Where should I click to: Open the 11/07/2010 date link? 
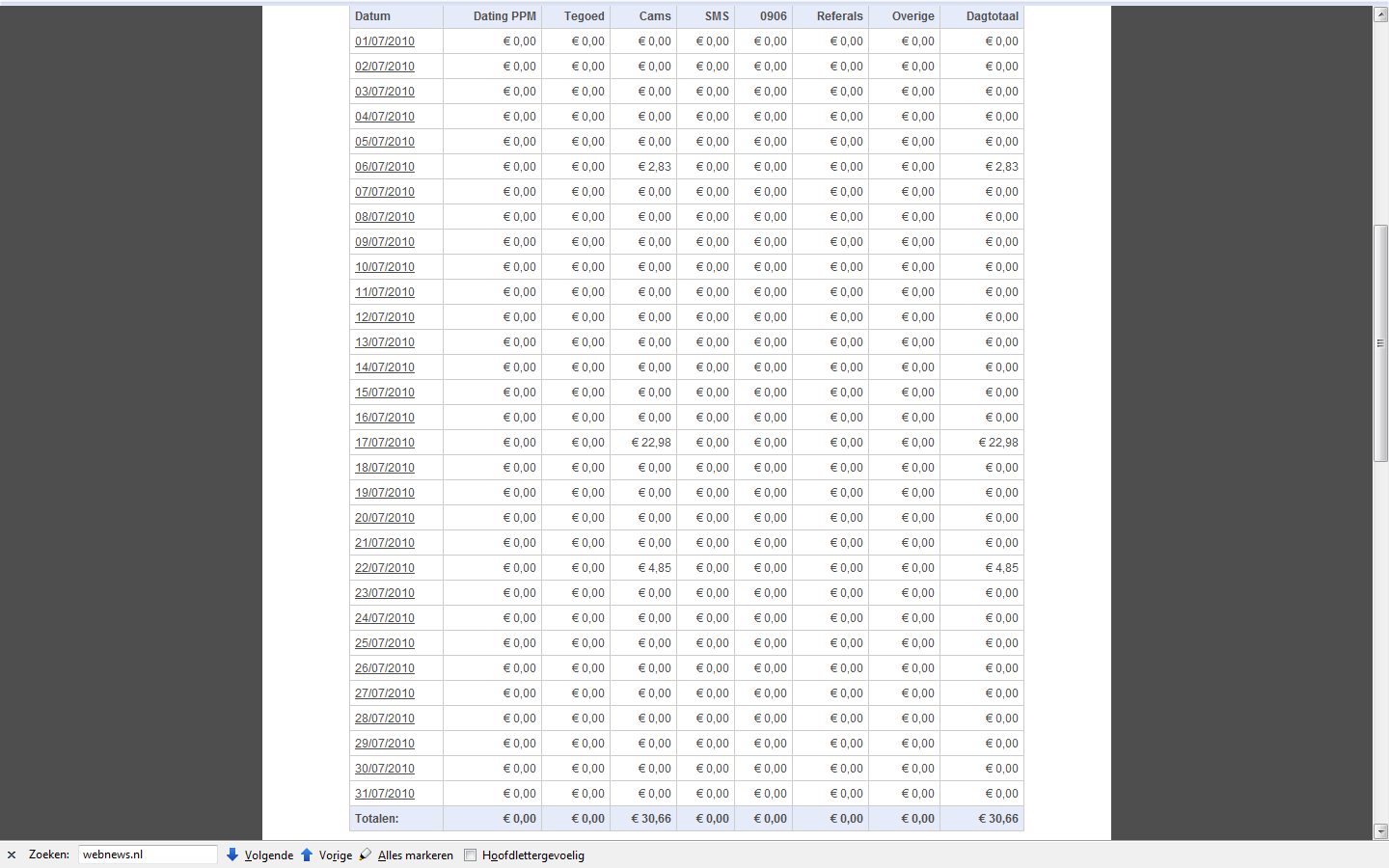tap(385, 292)
